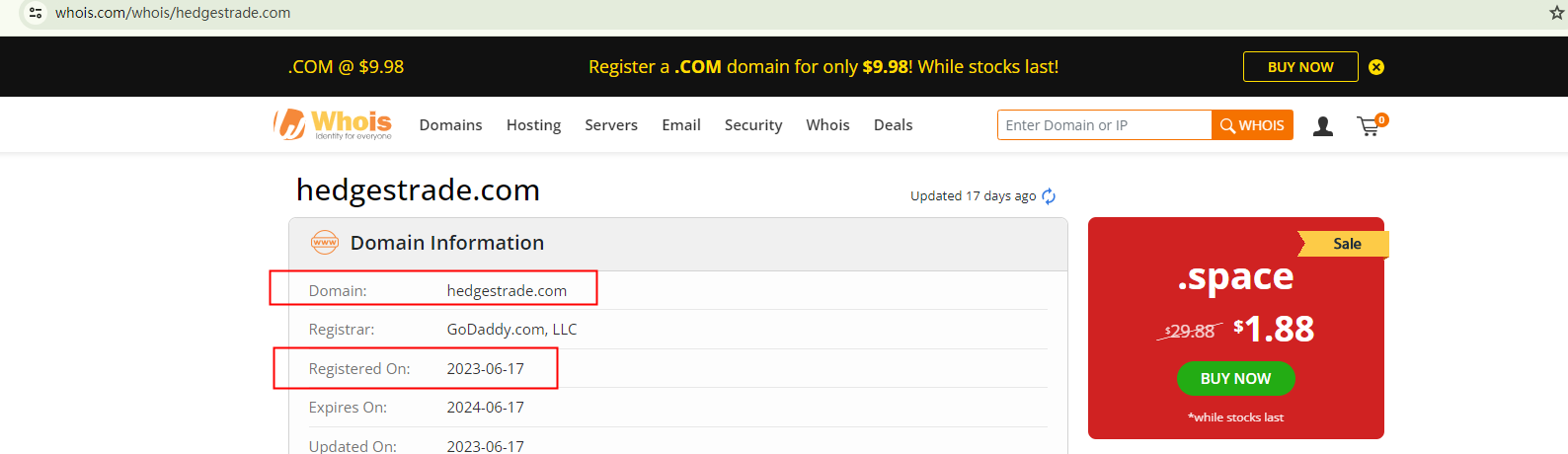Focus the Enter Domain or IP field
Screen dimensions: 1568x454
coord(1104,125)
